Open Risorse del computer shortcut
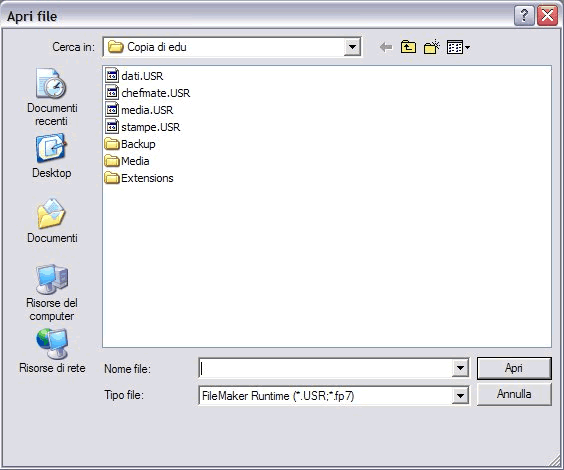 (52, 293)
